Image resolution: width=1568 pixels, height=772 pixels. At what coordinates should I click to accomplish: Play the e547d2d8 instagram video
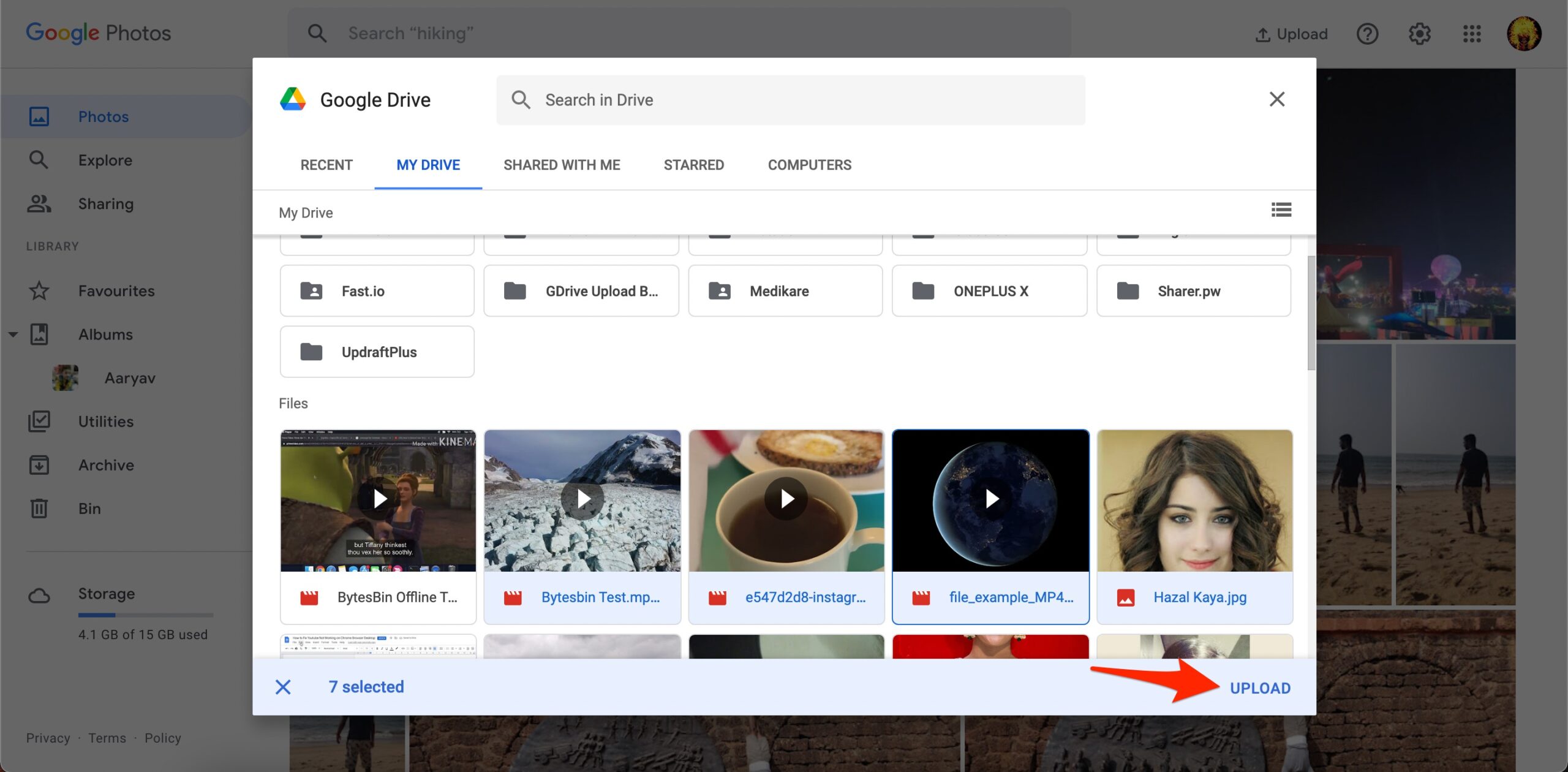pos(786,498)
